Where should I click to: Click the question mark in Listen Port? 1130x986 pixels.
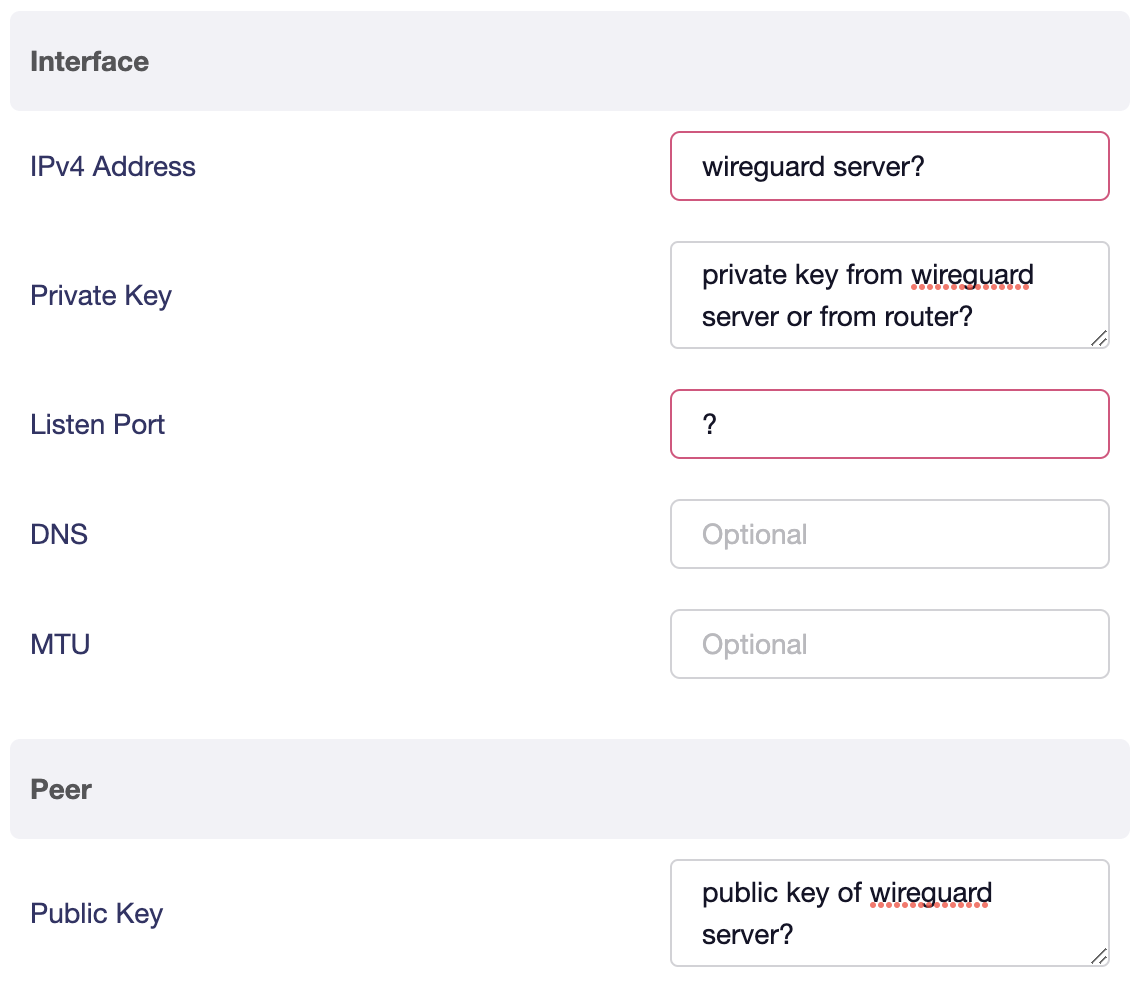710,424
